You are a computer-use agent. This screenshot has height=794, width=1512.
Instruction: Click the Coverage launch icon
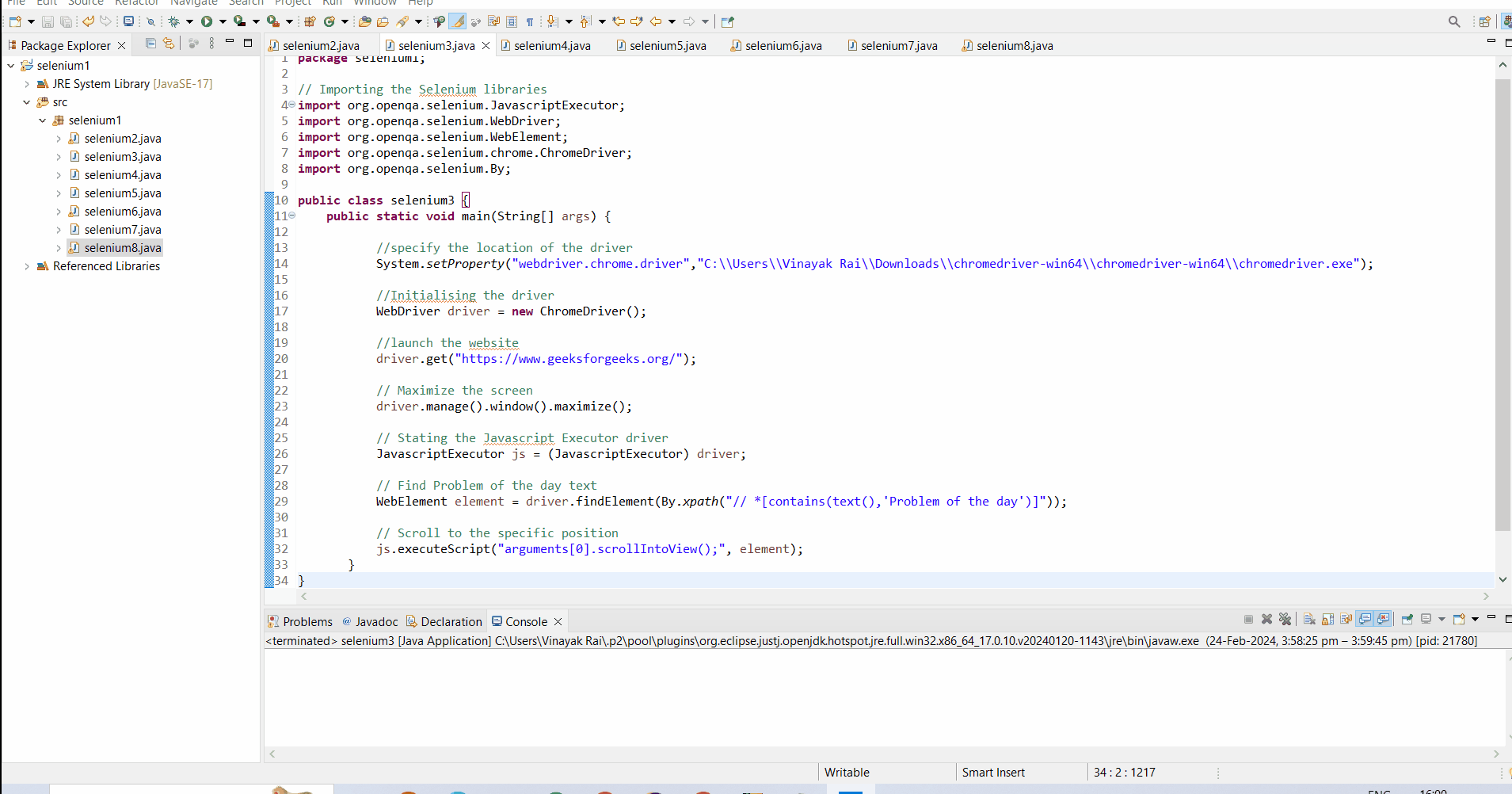[x=239, y=21]
